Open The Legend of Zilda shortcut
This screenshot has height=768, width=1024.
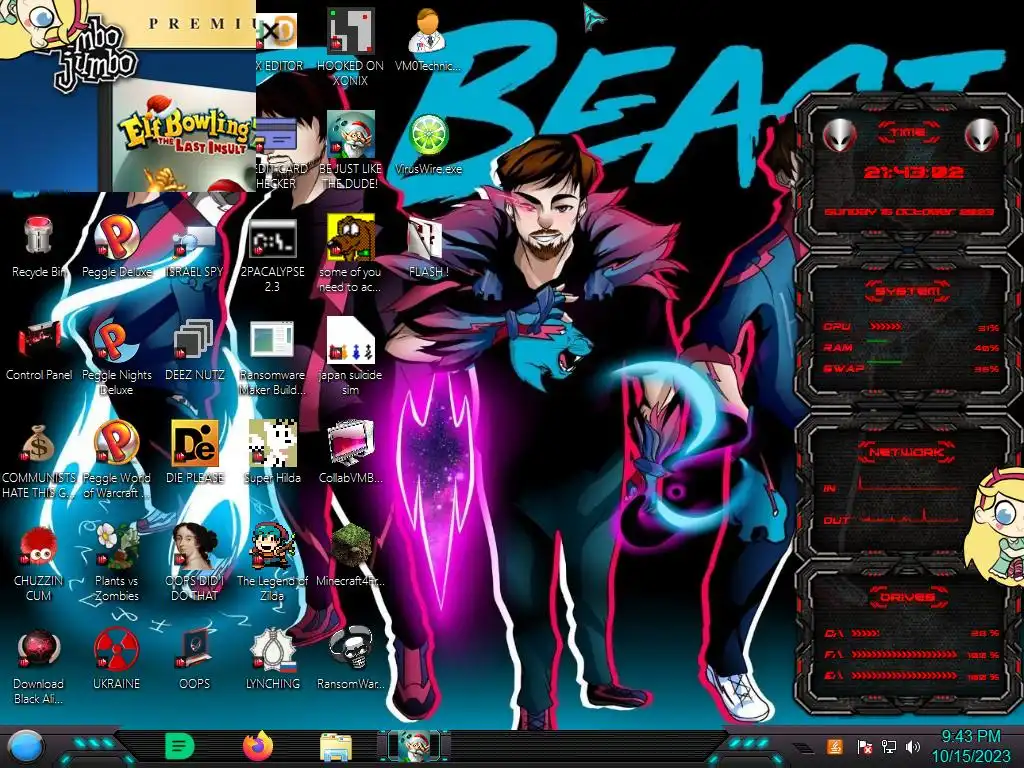click(x=272, y=562)
